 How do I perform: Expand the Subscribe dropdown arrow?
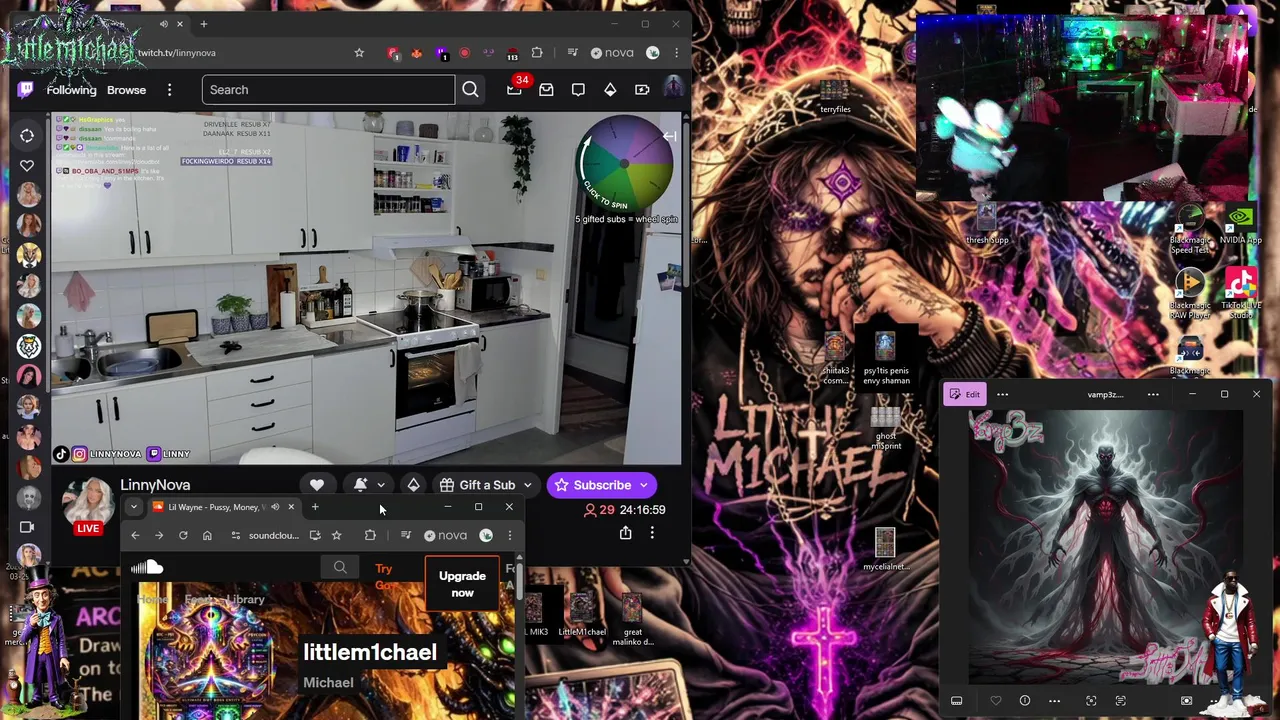coord(645,485)
